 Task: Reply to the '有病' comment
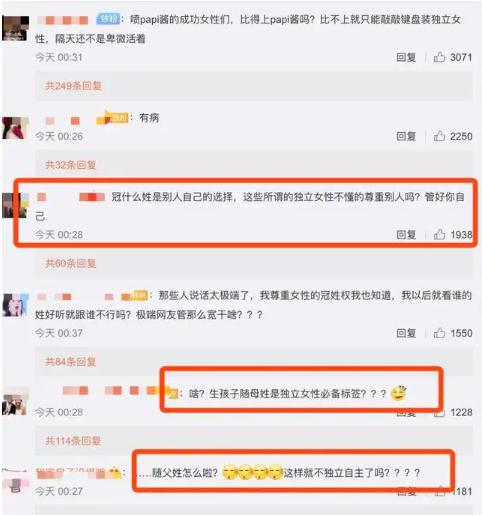pos(406,136)
